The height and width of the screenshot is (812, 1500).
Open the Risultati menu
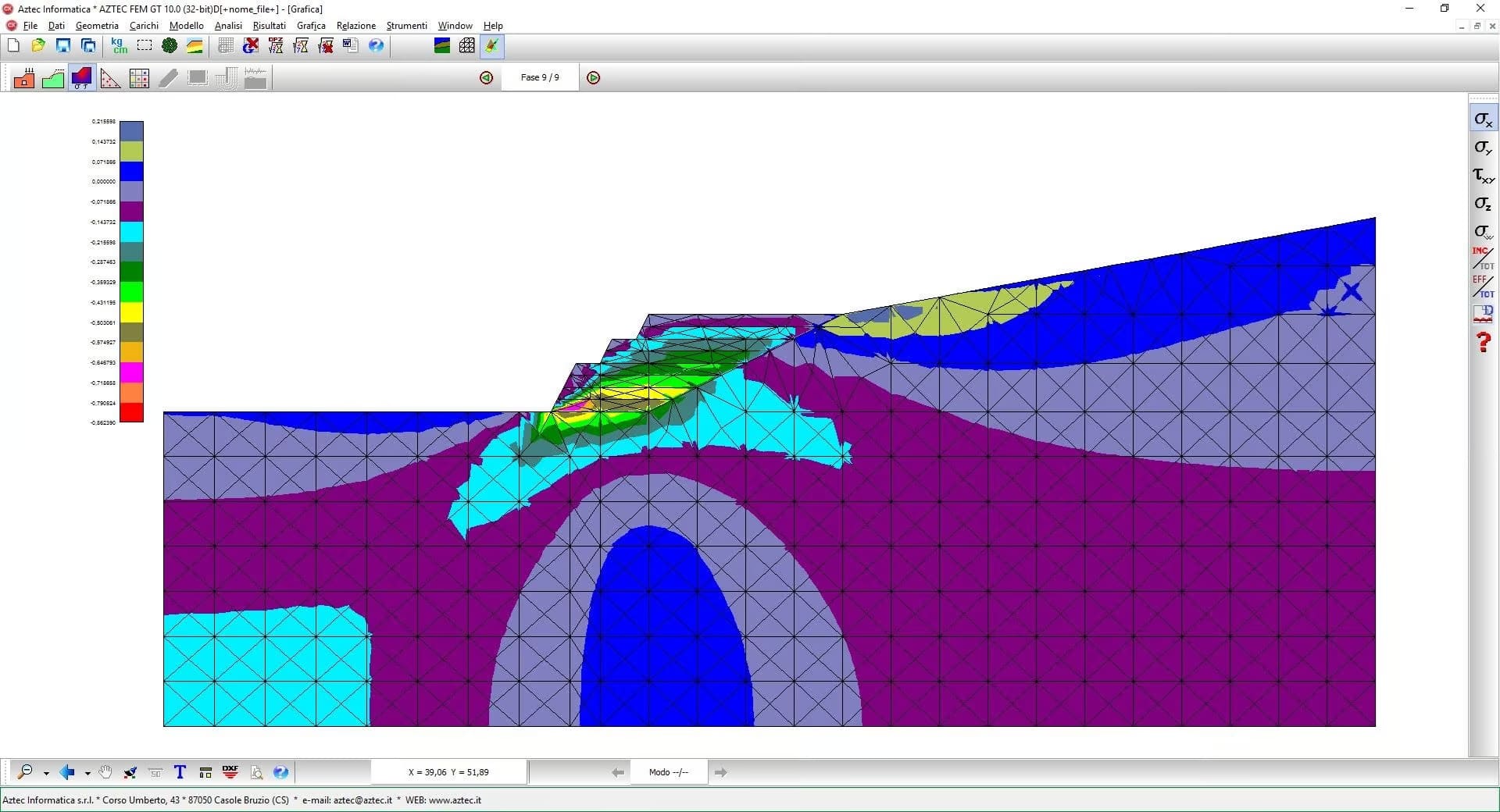(269, 26)
